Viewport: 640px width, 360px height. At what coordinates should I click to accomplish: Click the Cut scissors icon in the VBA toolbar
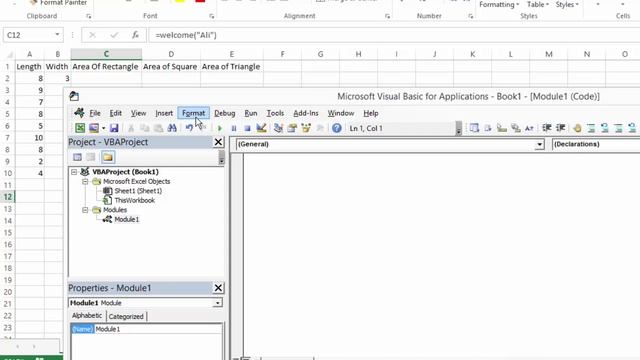[131, 128]
